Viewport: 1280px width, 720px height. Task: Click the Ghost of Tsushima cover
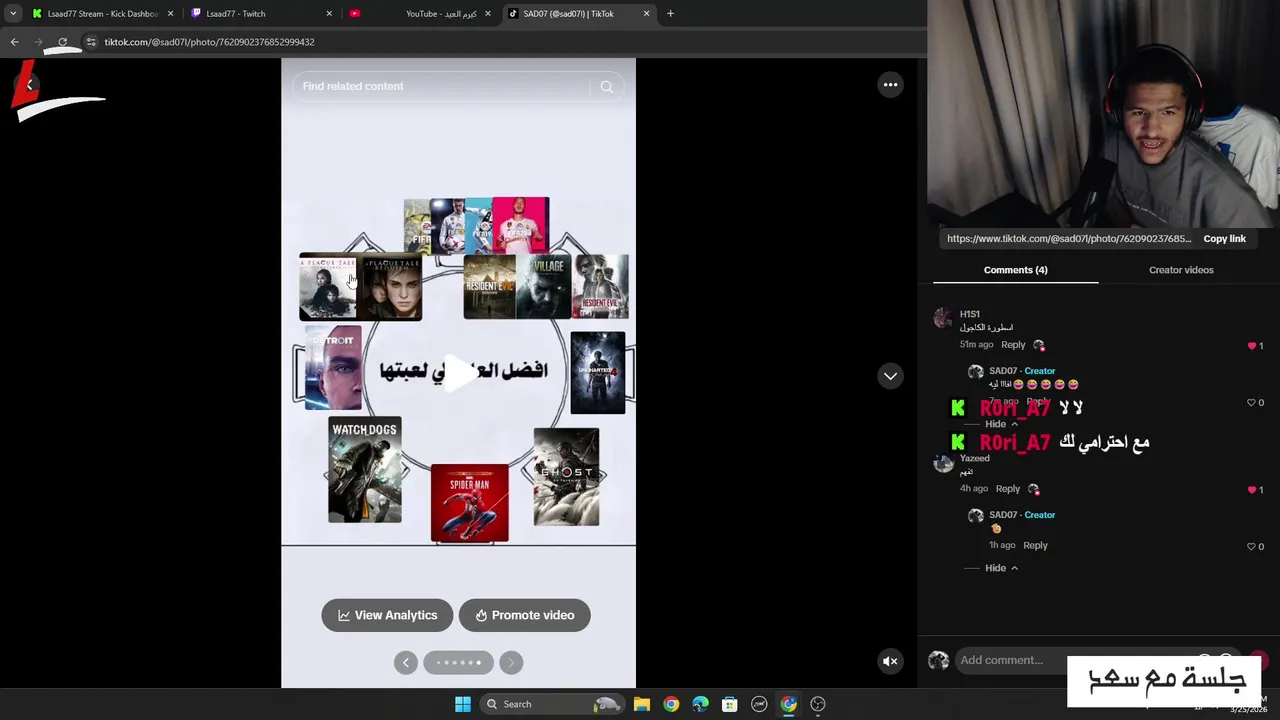coord(566,477)
